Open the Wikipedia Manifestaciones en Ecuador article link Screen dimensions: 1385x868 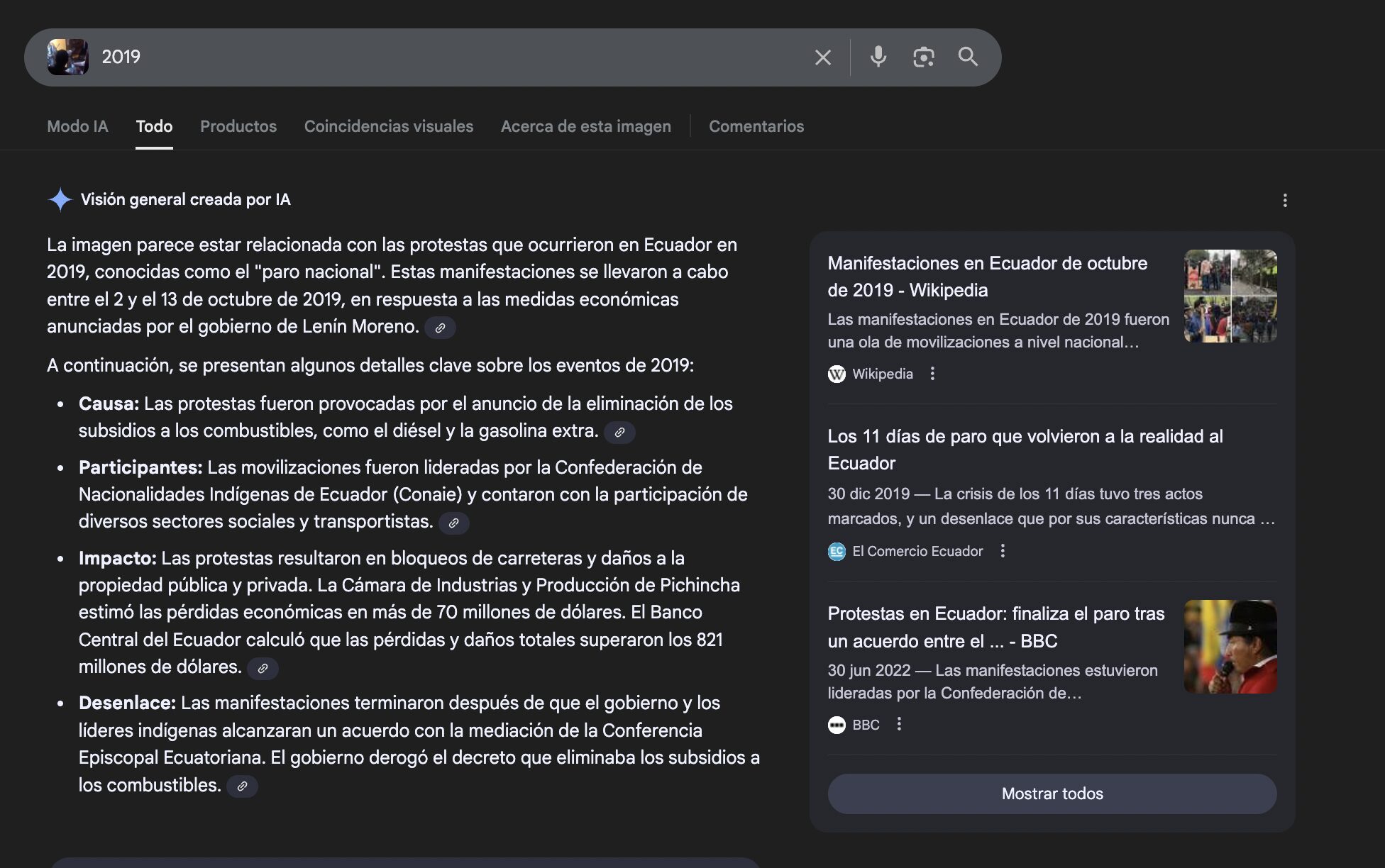tap(986, 277)
